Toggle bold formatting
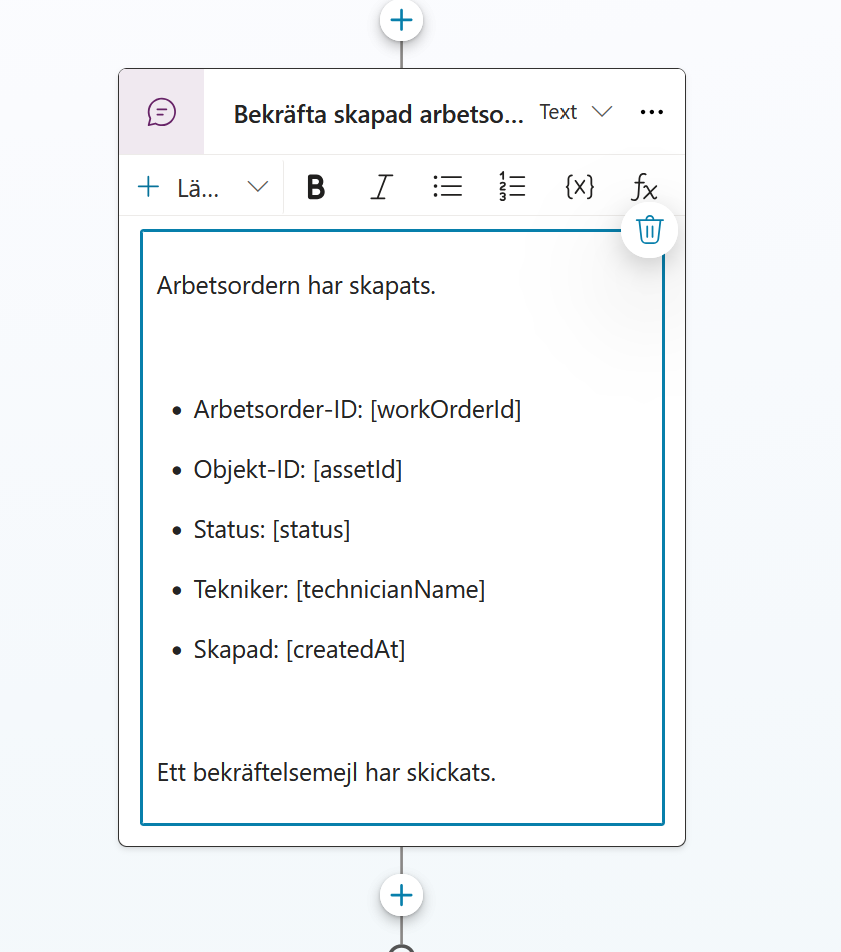The width and height of the screenshot is (841, 952). coord(316,186)
